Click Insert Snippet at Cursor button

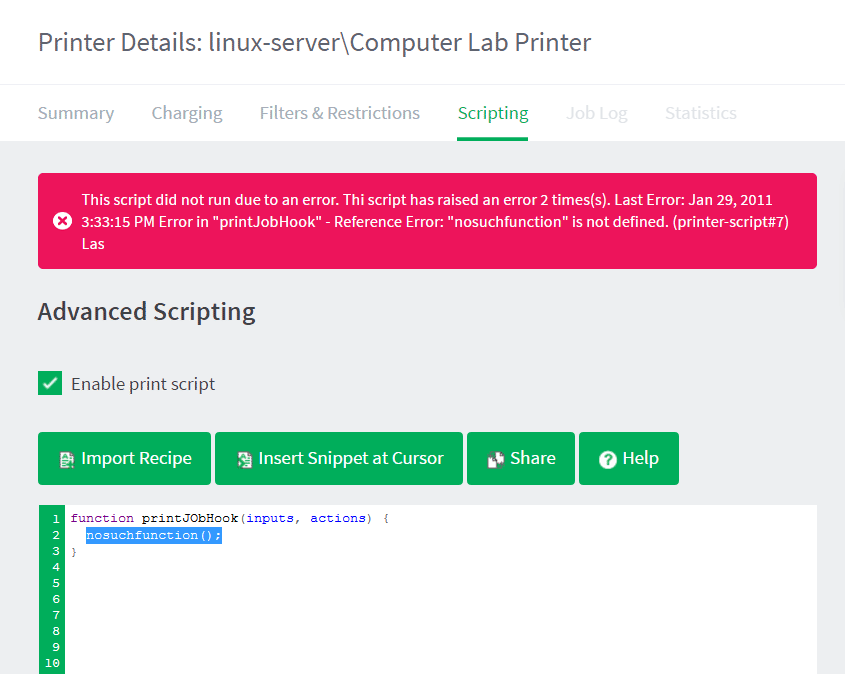point(339,458)
